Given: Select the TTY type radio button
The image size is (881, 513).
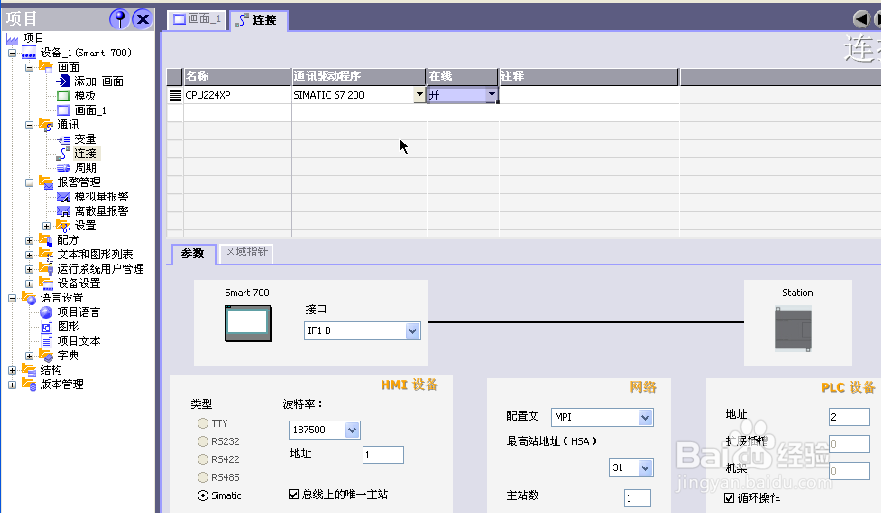Looking at the screenshot, I should pyautogui.click(x=203, y=423).
